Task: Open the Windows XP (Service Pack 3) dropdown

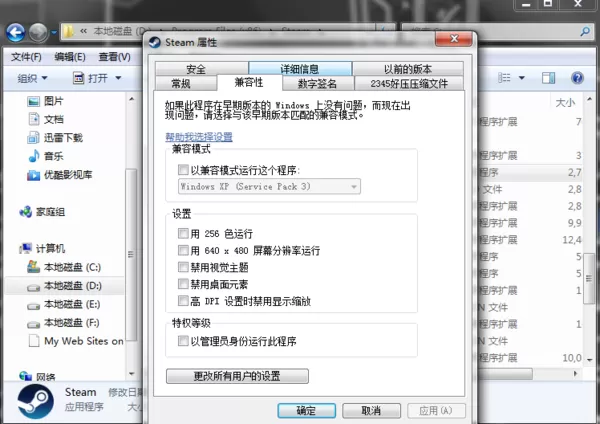Action: tap(269, 186)
